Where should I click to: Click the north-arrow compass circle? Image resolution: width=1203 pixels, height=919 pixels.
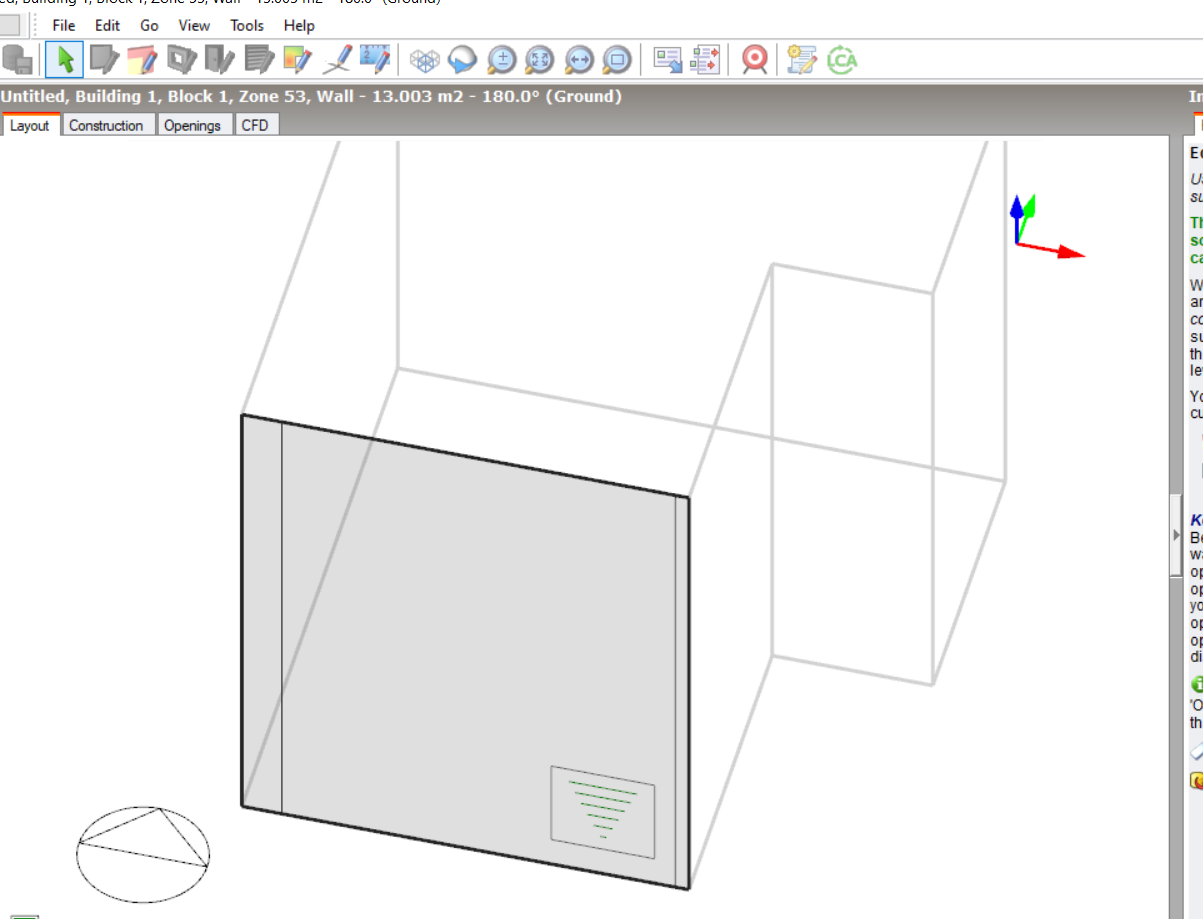click(144, 854)
